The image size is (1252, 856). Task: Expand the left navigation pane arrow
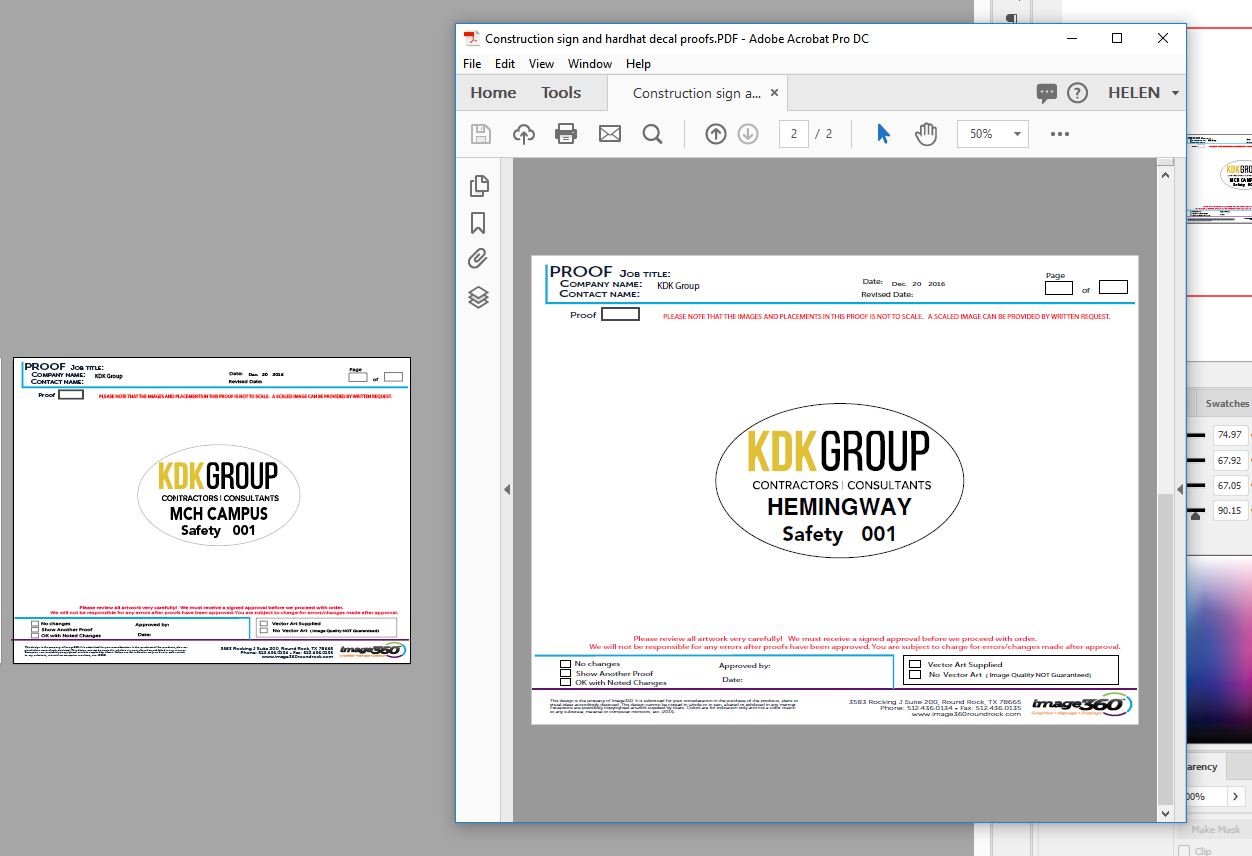coord(507,490)
